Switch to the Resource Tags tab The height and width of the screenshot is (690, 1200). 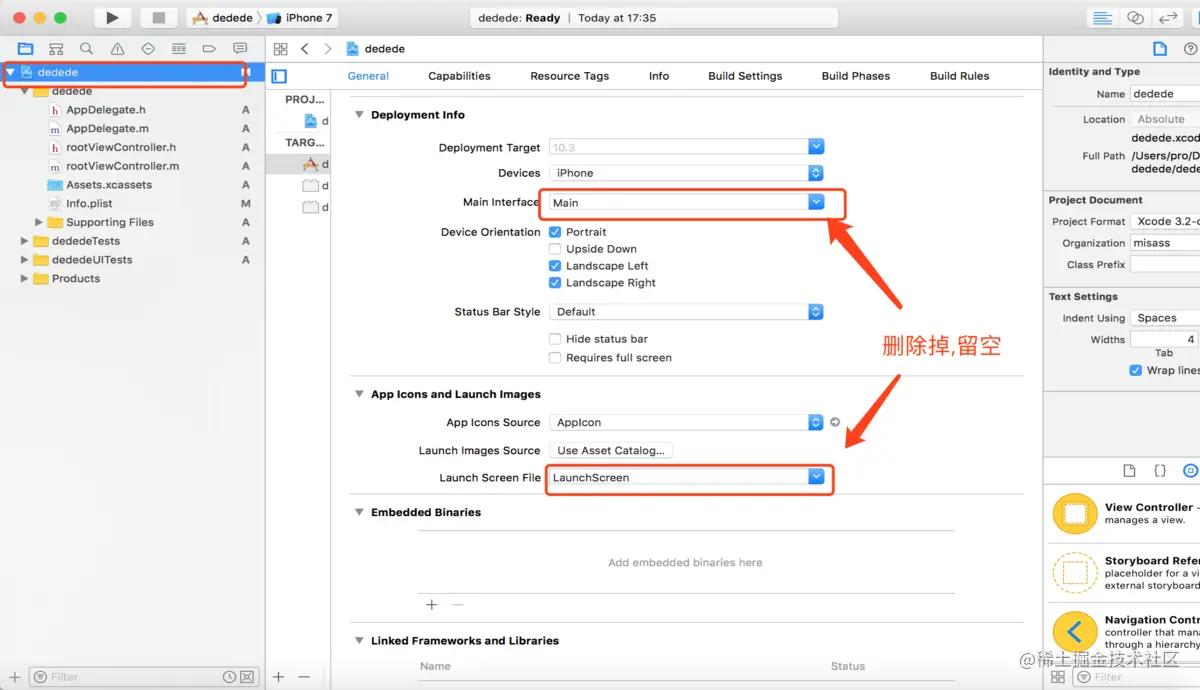click(x=570, y=76)
